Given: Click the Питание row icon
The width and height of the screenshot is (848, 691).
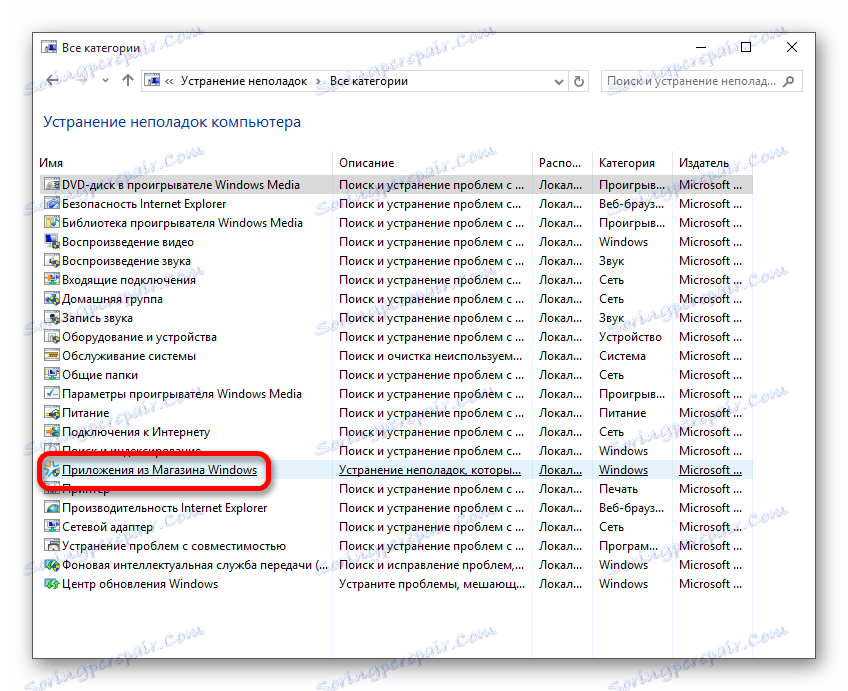Looking at the screenshot, I should click(51, 413).
